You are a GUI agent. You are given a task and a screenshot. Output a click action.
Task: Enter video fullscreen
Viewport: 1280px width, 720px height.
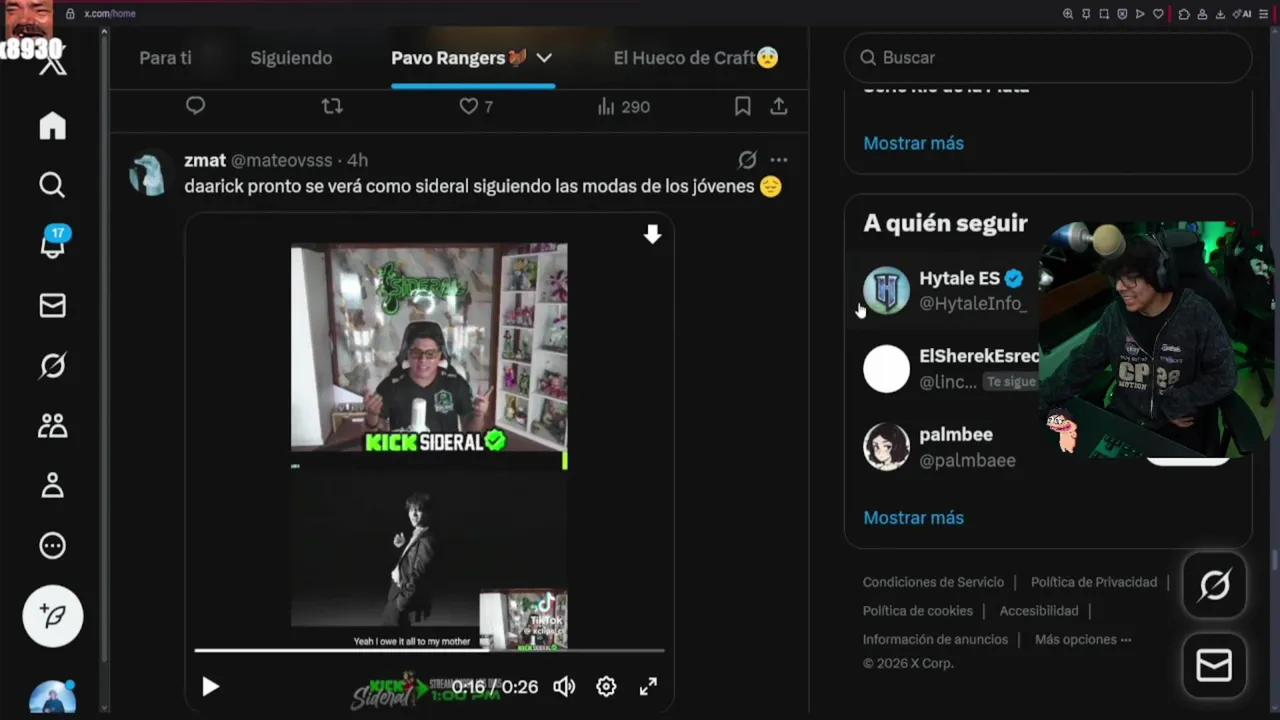point(648,687)
